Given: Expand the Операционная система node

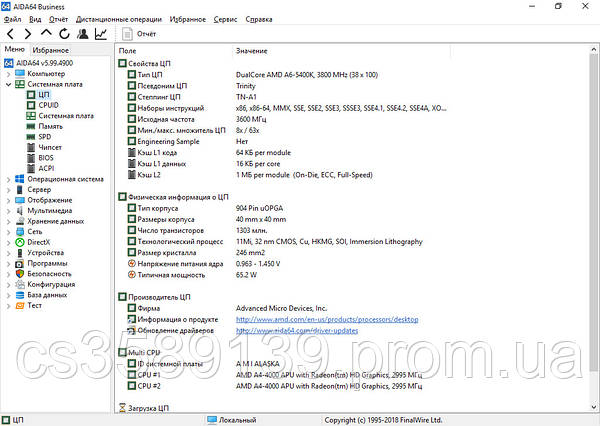Looking at the screenshot, I should coord(8,179).
